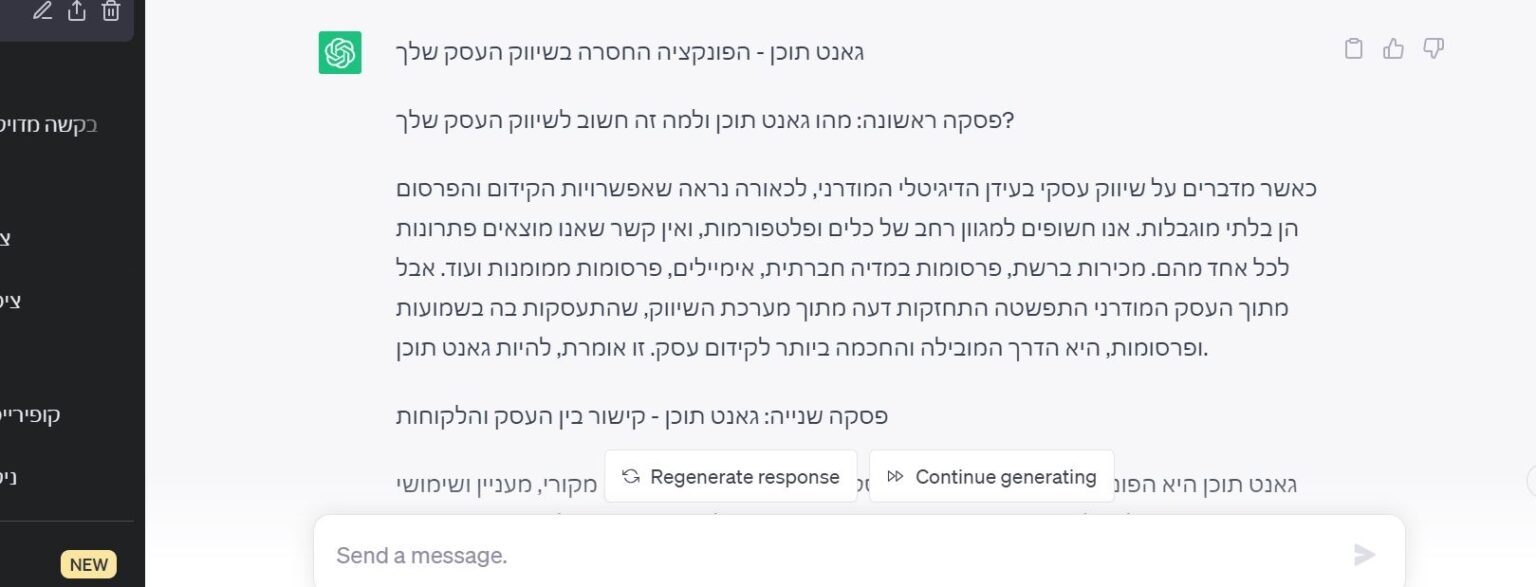Copy the assistant response to clipboard
This screenshot has height=587, width=1536.
tap(1354, 48)
